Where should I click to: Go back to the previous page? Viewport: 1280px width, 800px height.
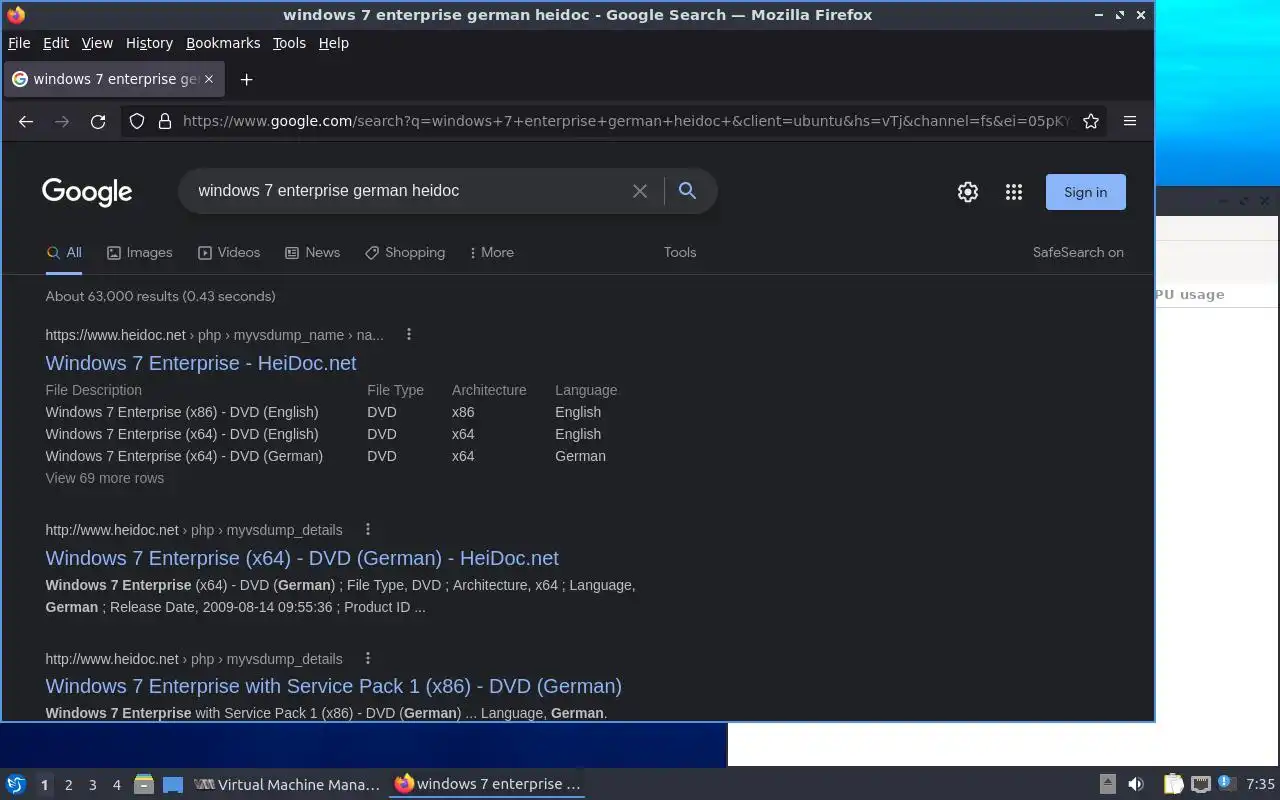[26, 121]
